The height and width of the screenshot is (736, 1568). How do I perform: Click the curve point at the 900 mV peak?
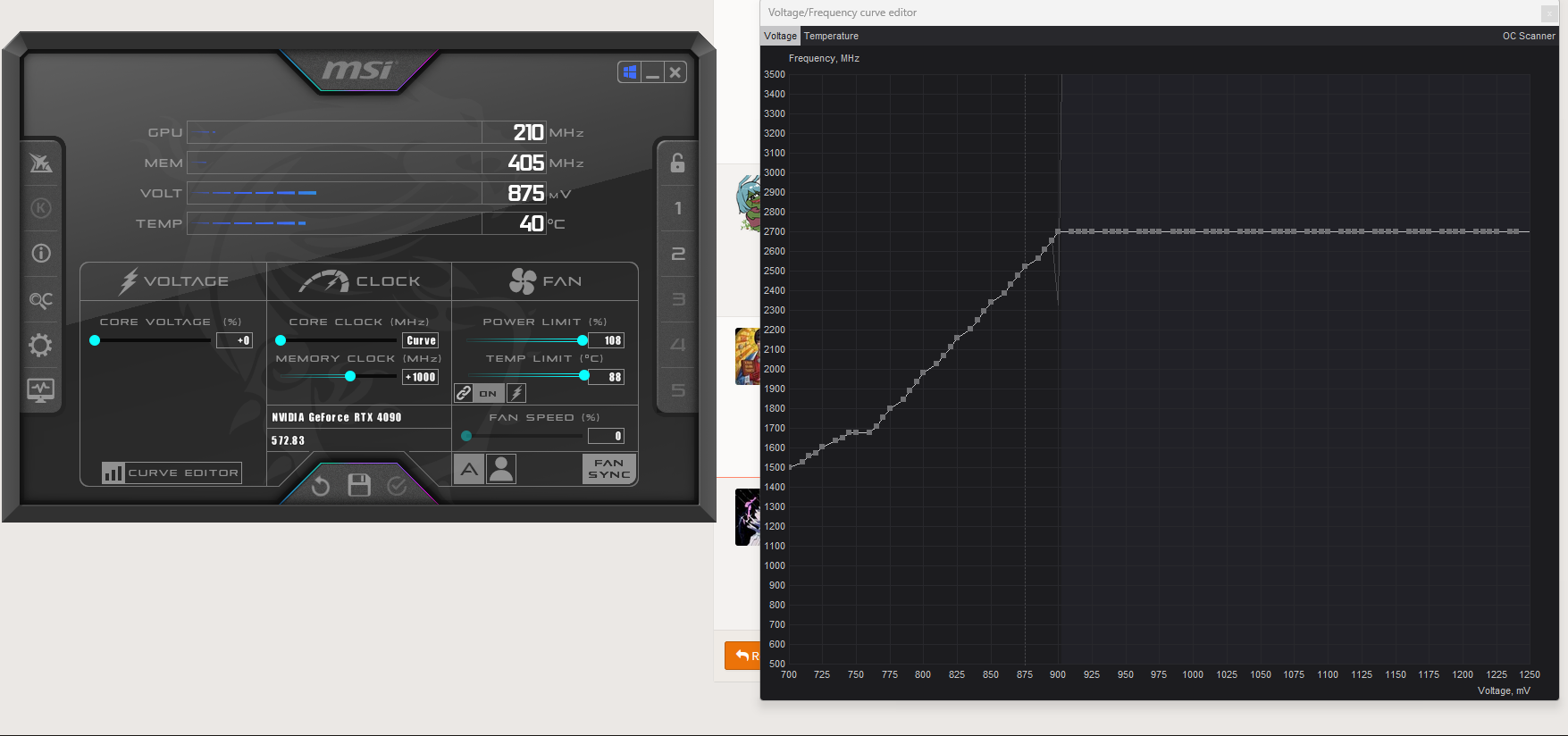[1058, 231]
